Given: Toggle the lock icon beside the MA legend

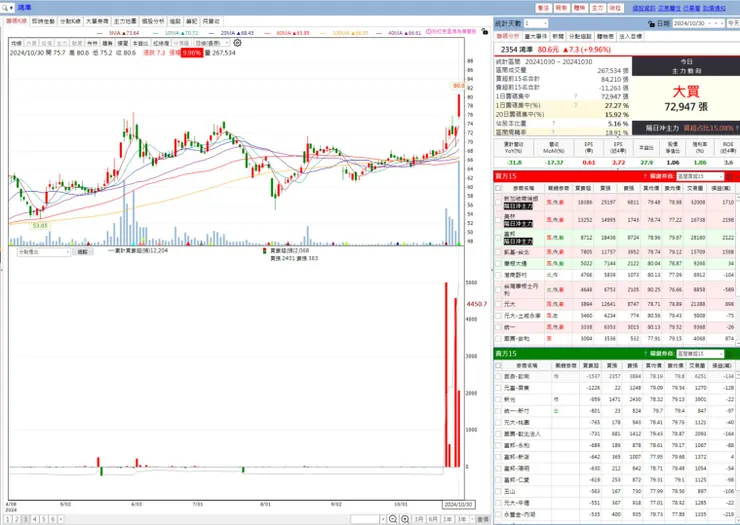Looking at the screenshot, I should (484, 32).
